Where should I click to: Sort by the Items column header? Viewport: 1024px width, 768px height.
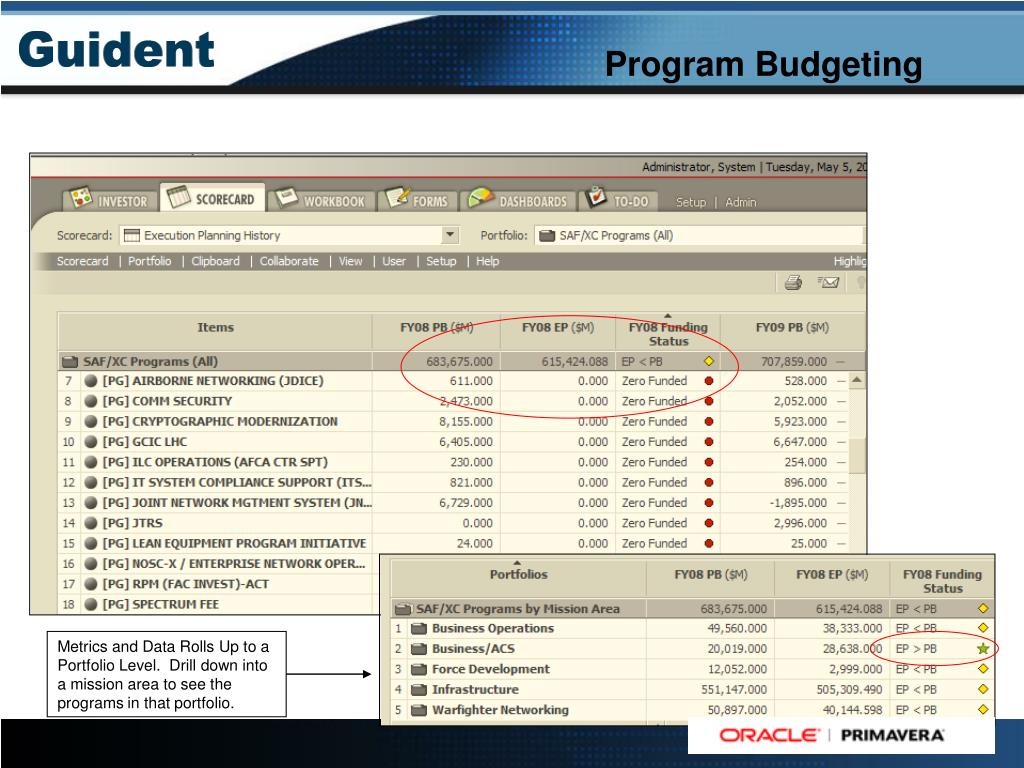(x=216, y=328)
